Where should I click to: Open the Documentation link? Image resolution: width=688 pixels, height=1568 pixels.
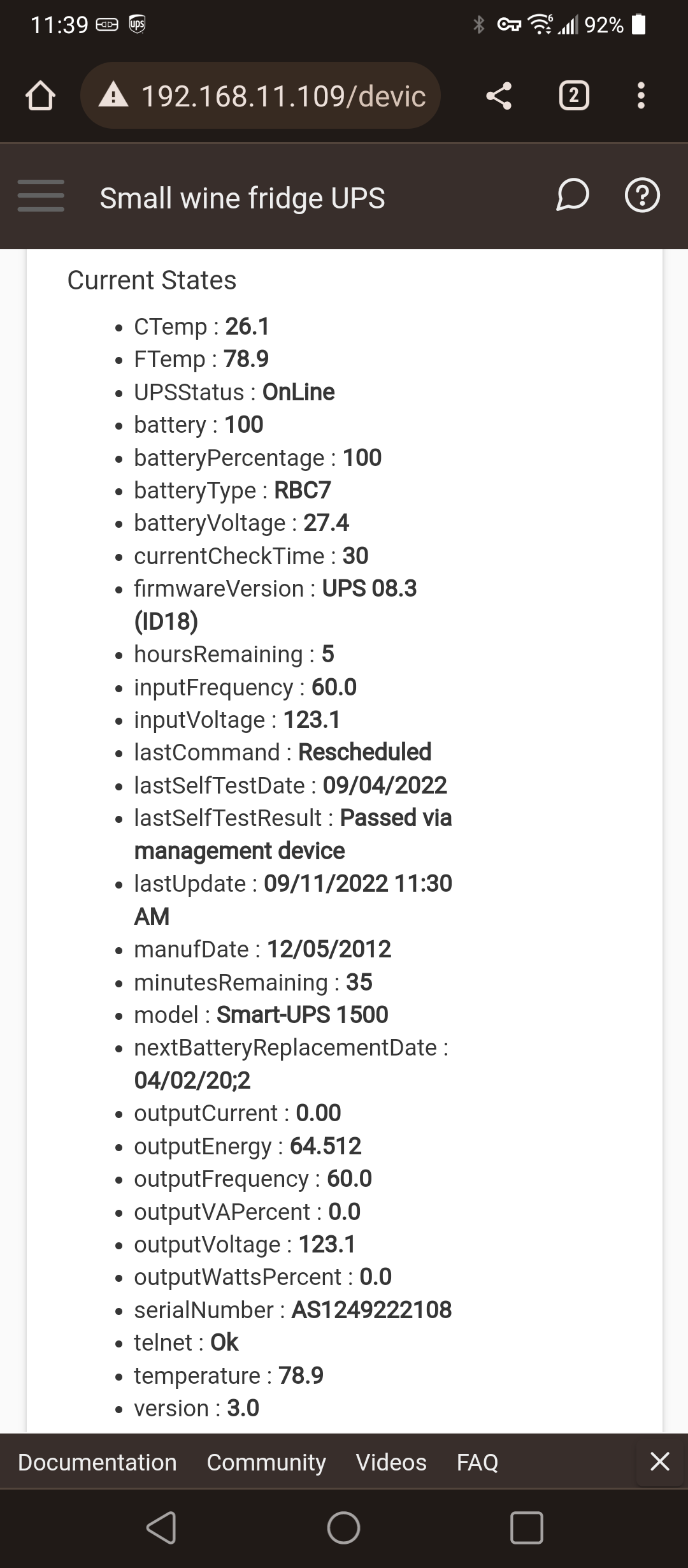(97, 1462)
